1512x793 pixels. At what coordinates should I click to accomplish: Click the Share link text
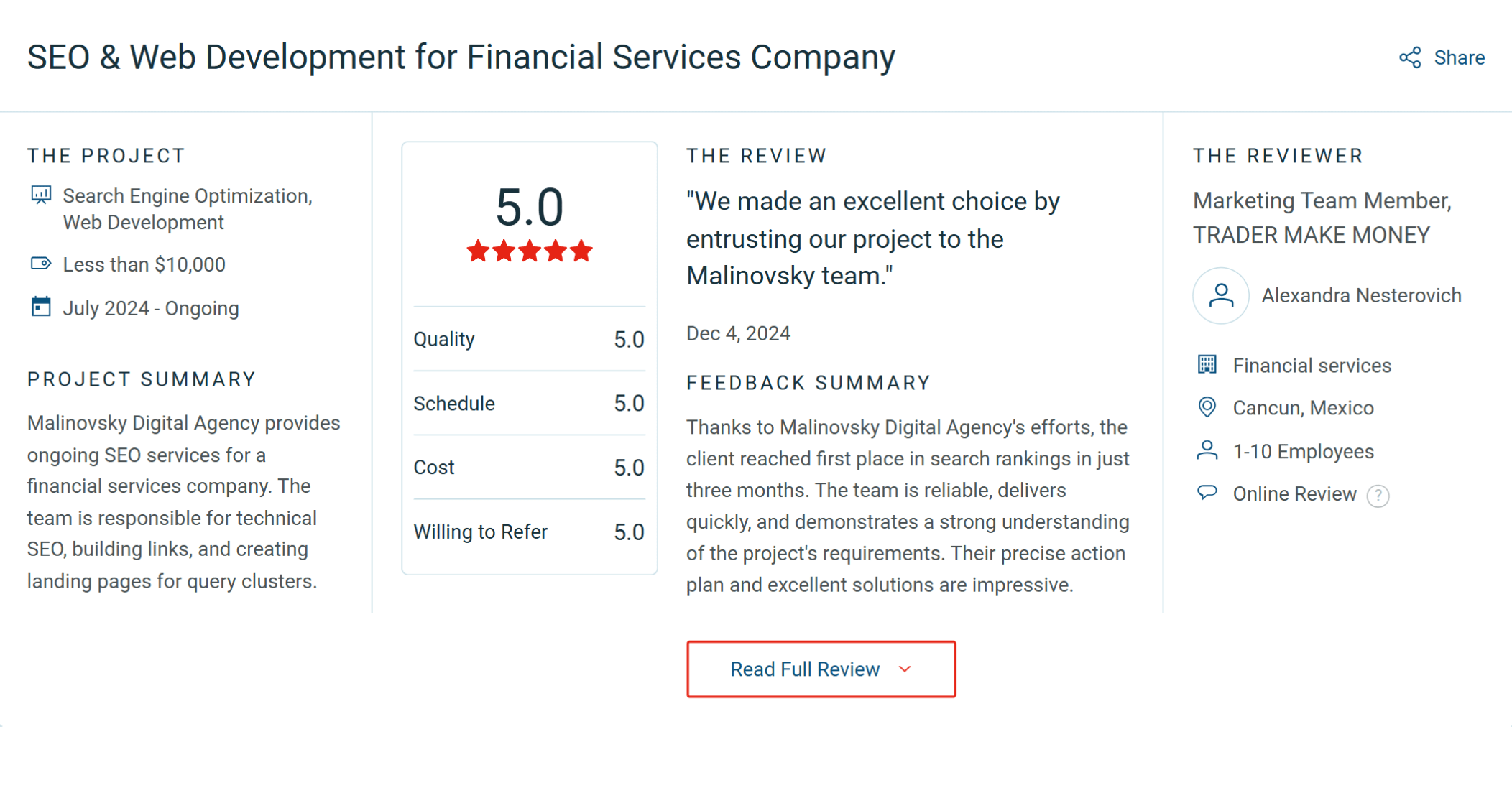[x=1459, y=57]
